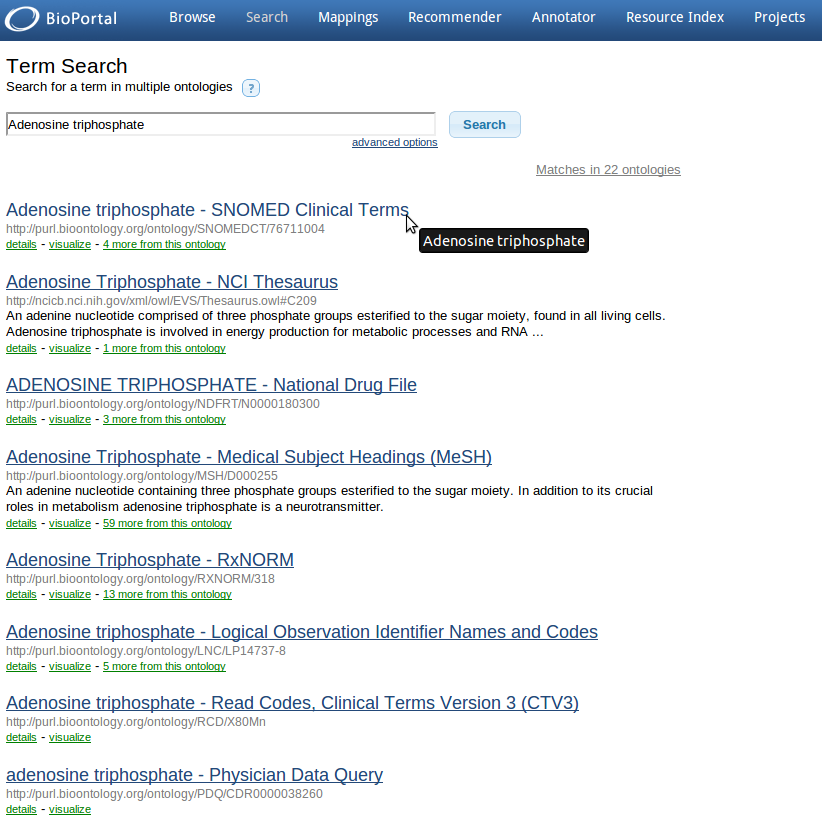Image resolution: width=822 pixels, height=824 pixels.
Task: Visualize the Read Codes CTV3 result
Action: (70, 737)
